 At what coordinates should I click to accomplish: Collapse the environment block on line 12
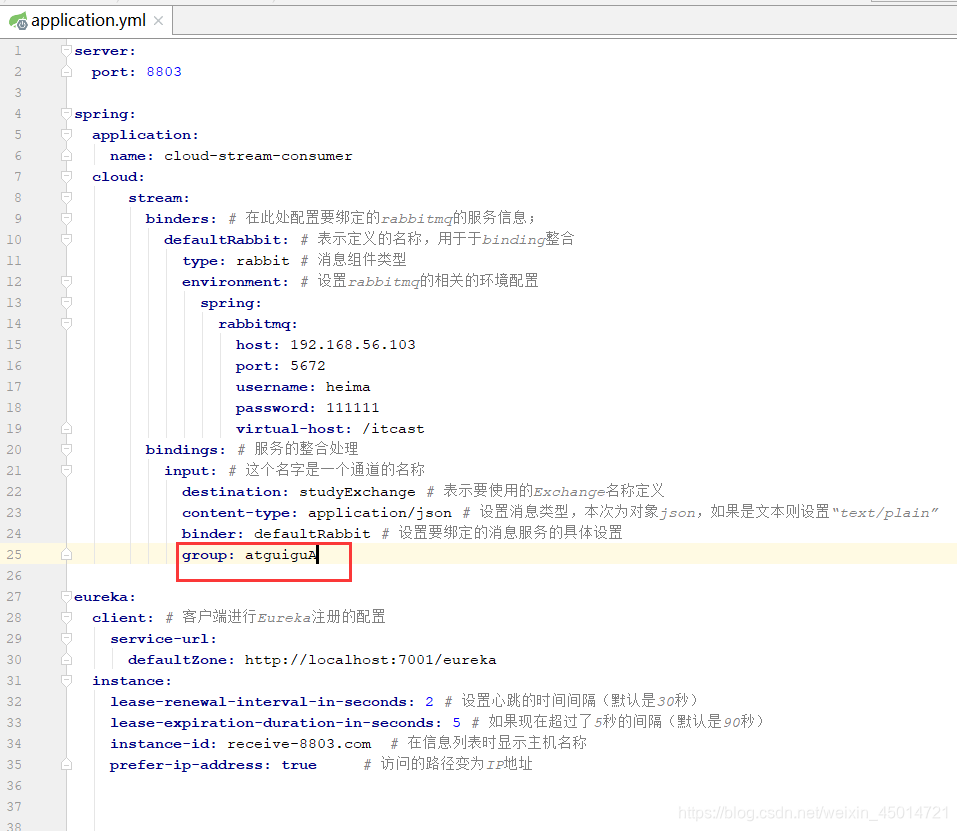(x=67, y=282)
